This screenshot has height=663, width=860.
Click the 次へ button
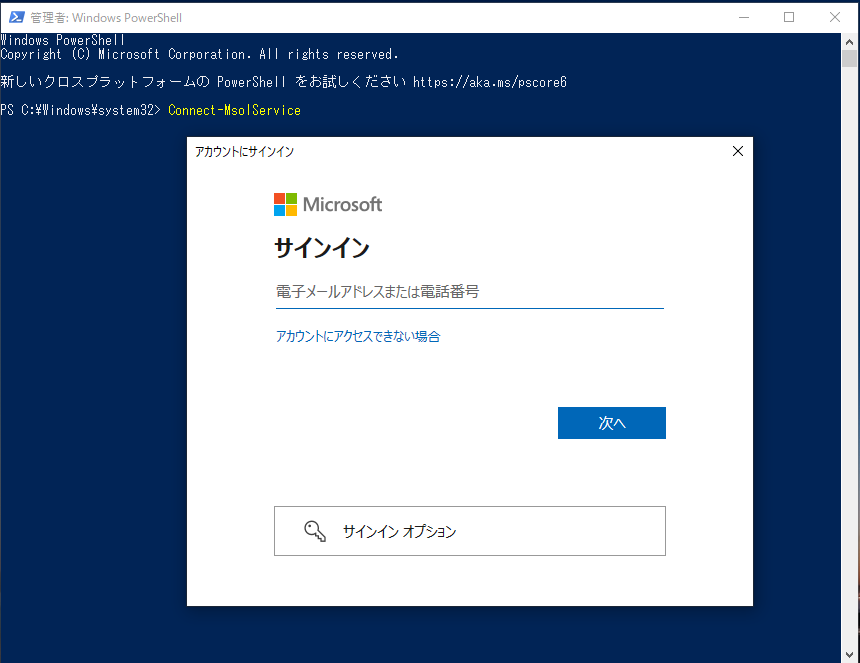tap(612, 423)
